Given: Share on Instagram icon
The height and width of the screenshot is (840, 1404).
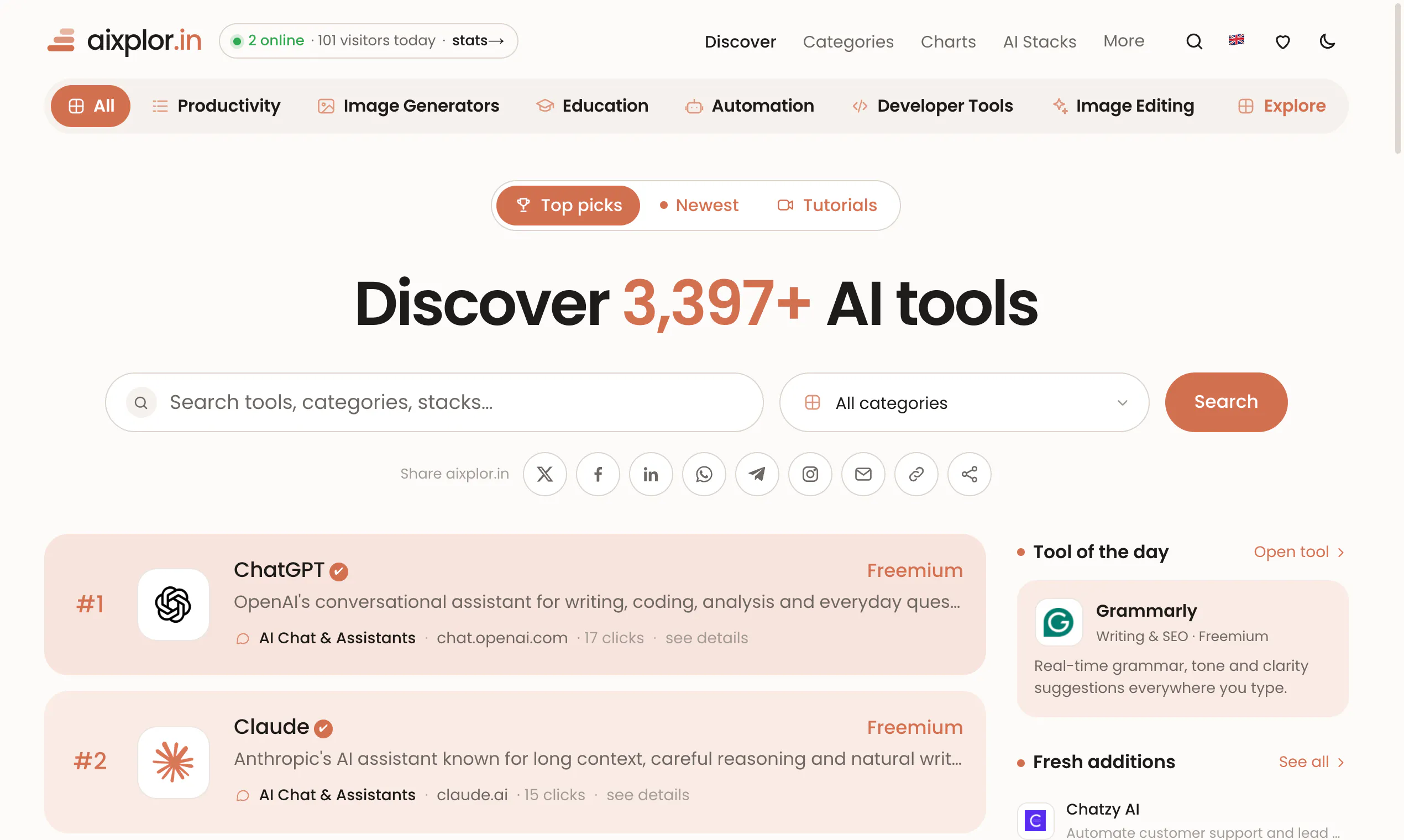Looking at the screenshot, I should (x=810, y=474).
